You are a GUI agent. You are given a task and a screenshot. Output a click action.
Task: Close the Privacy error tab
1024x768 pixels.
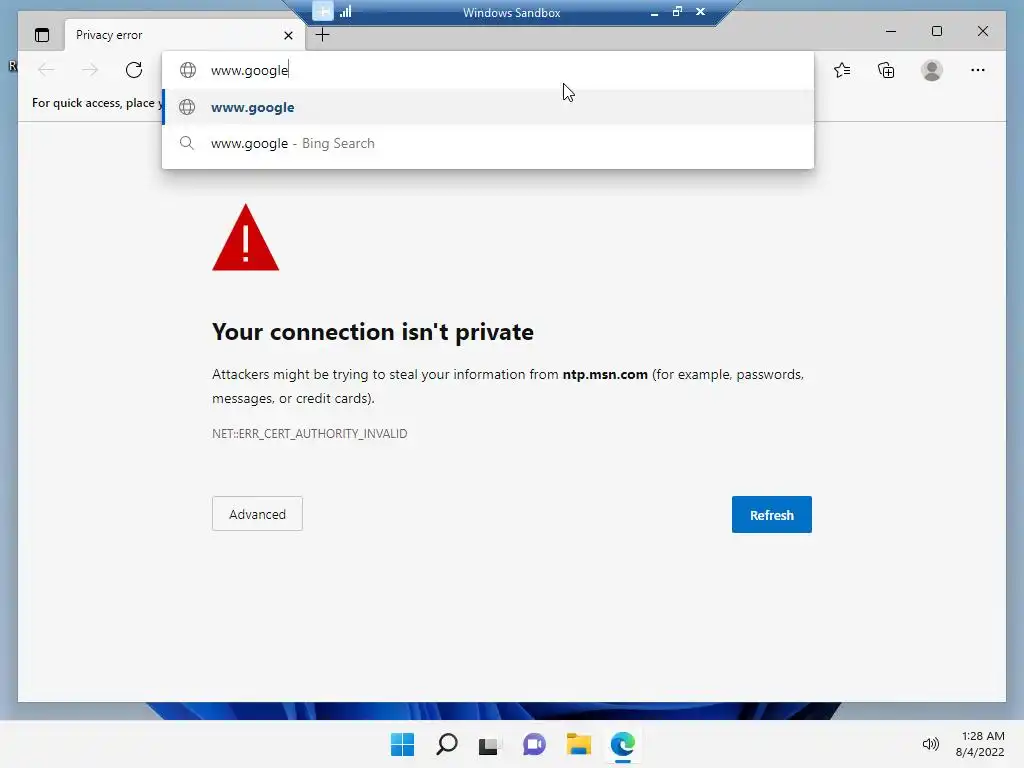click(288, 35)
